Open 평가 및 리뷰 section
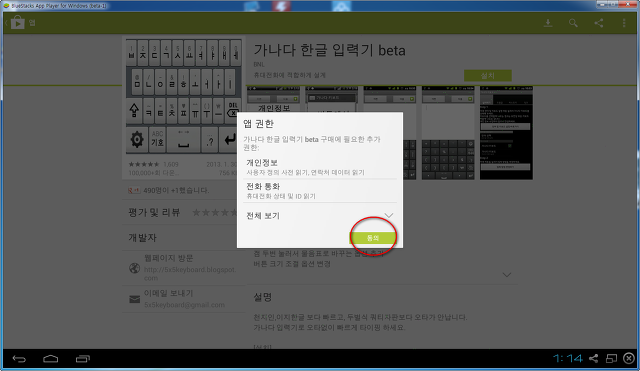Viewport: 640px width, 371px height. 154,212
